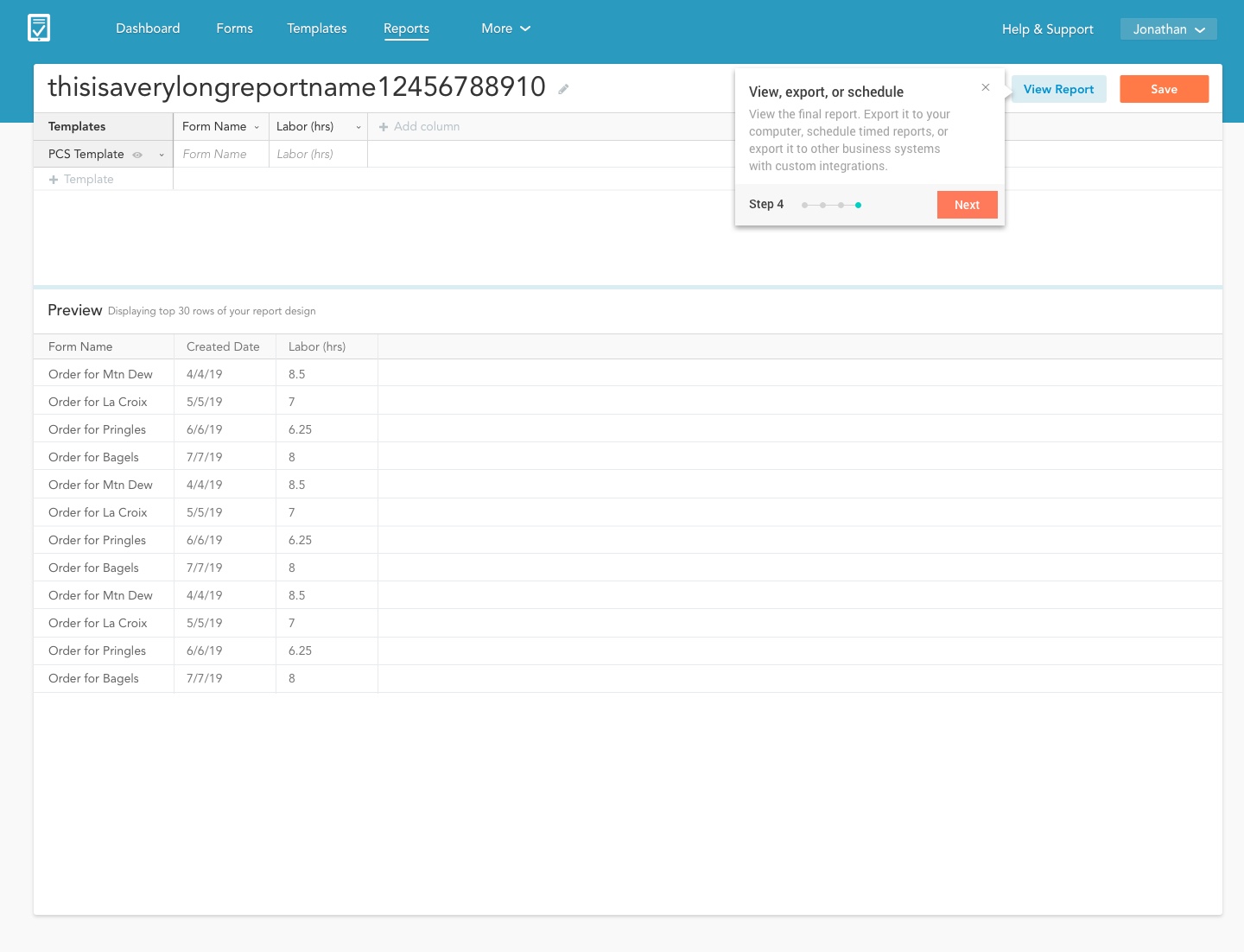This screenshot has height=952, width=1244.
Task: Close the View, export, or schedule tooltip
Action: 985,87
